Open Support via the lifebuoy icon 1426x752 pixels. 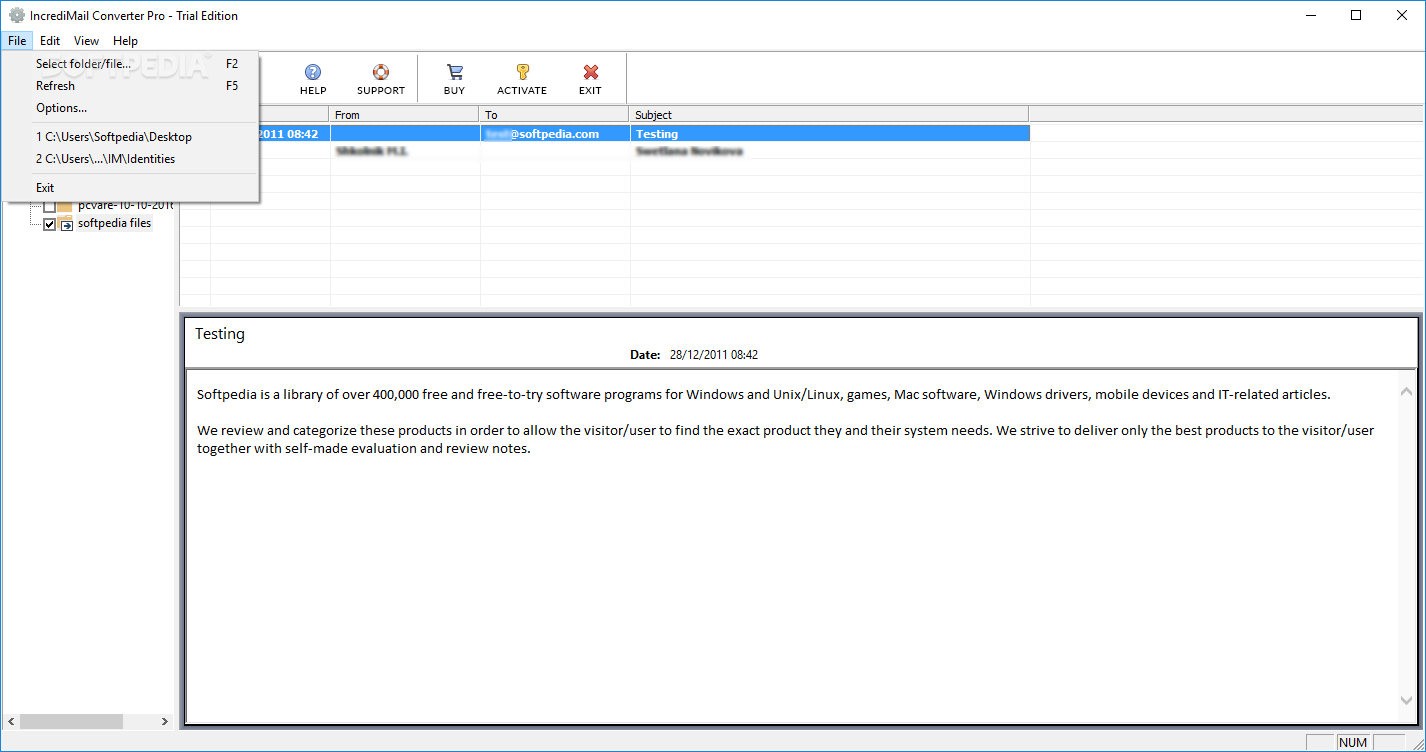point(381,72)
